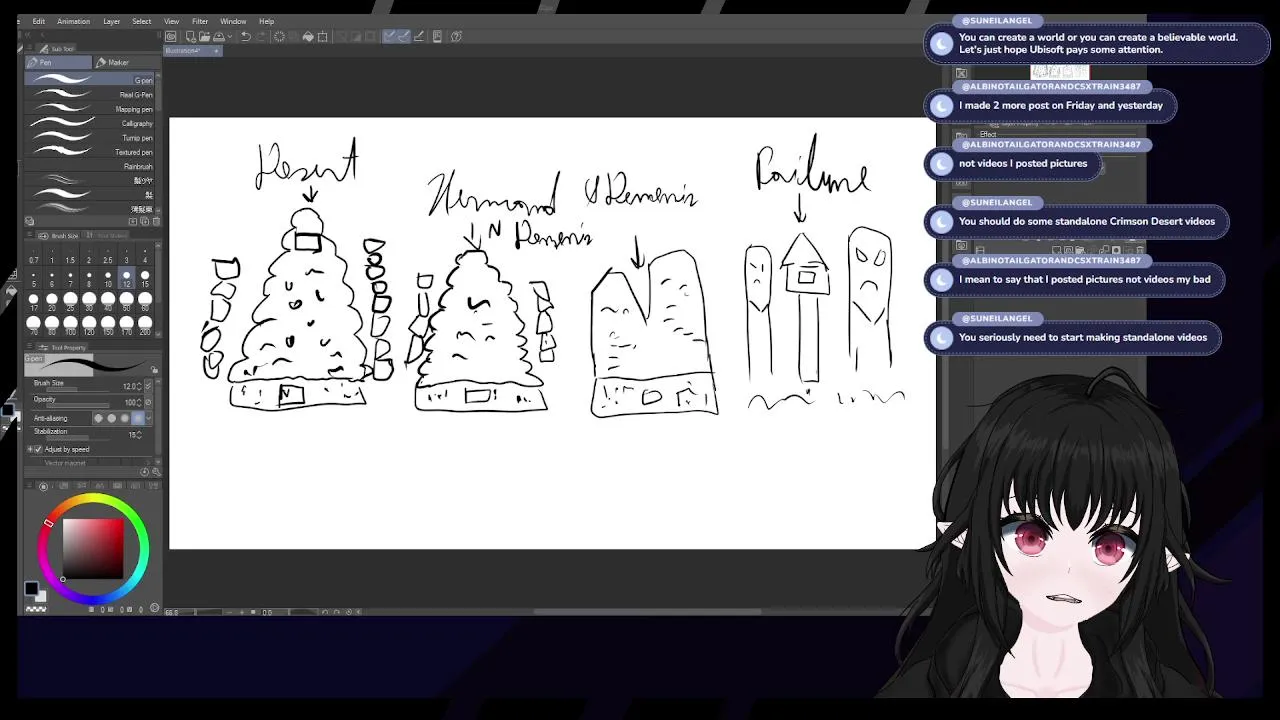Select the main drawing color swatch
The height and width of the screenshot is (720, 1280).
(31, 588)
